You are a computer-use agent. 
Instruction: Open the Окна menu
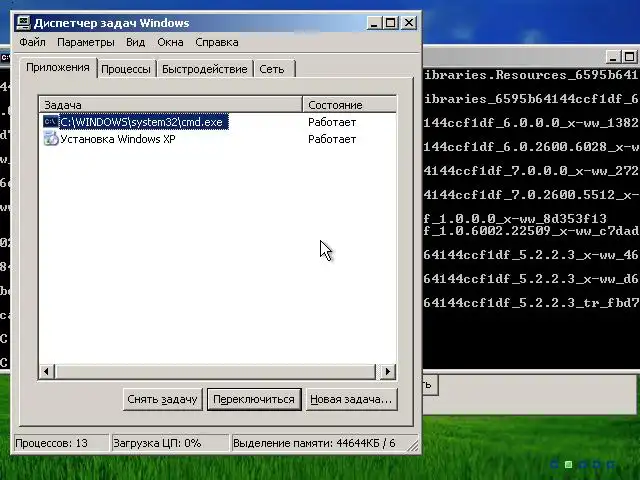pos(170,42)
